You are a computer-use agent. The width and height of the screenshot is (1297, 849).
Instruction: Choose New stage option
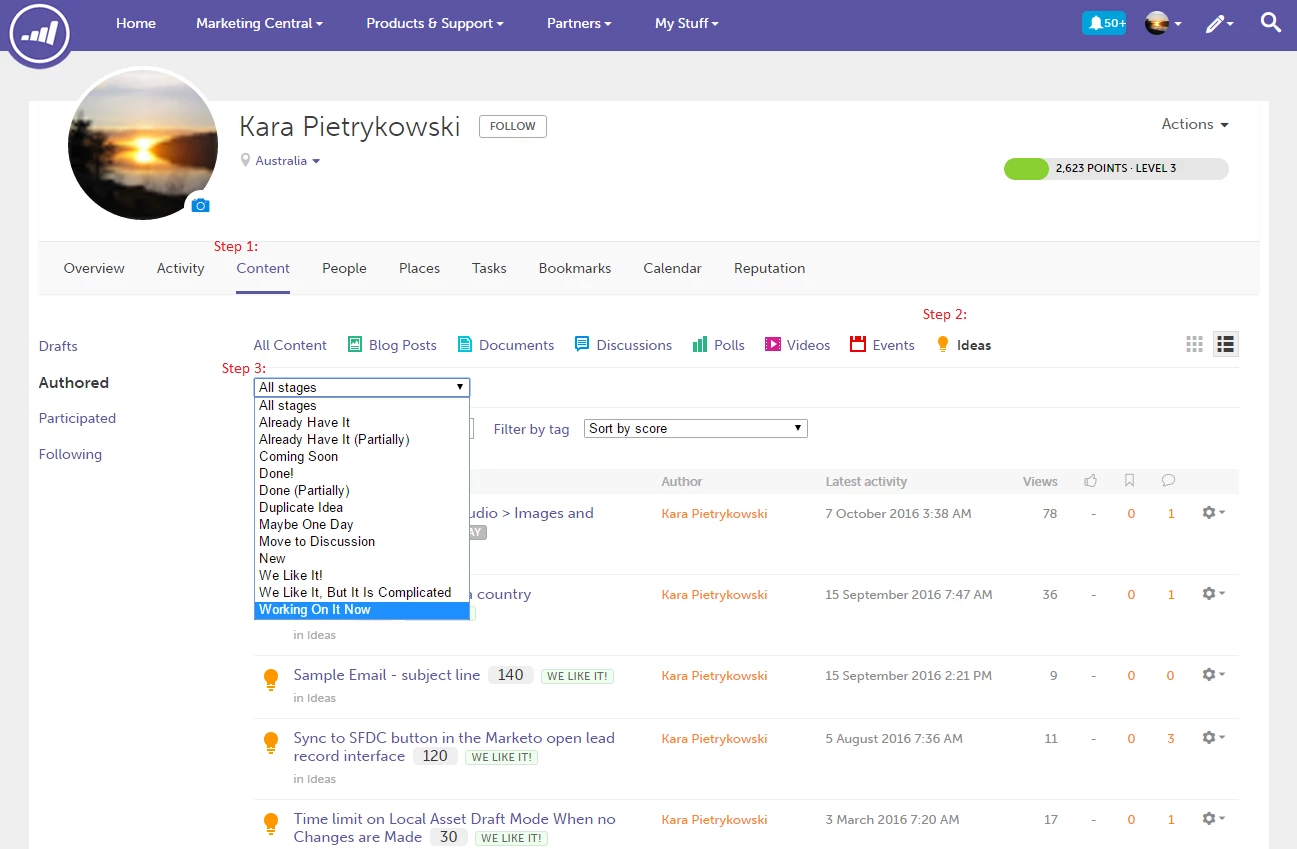pos(362,558)
